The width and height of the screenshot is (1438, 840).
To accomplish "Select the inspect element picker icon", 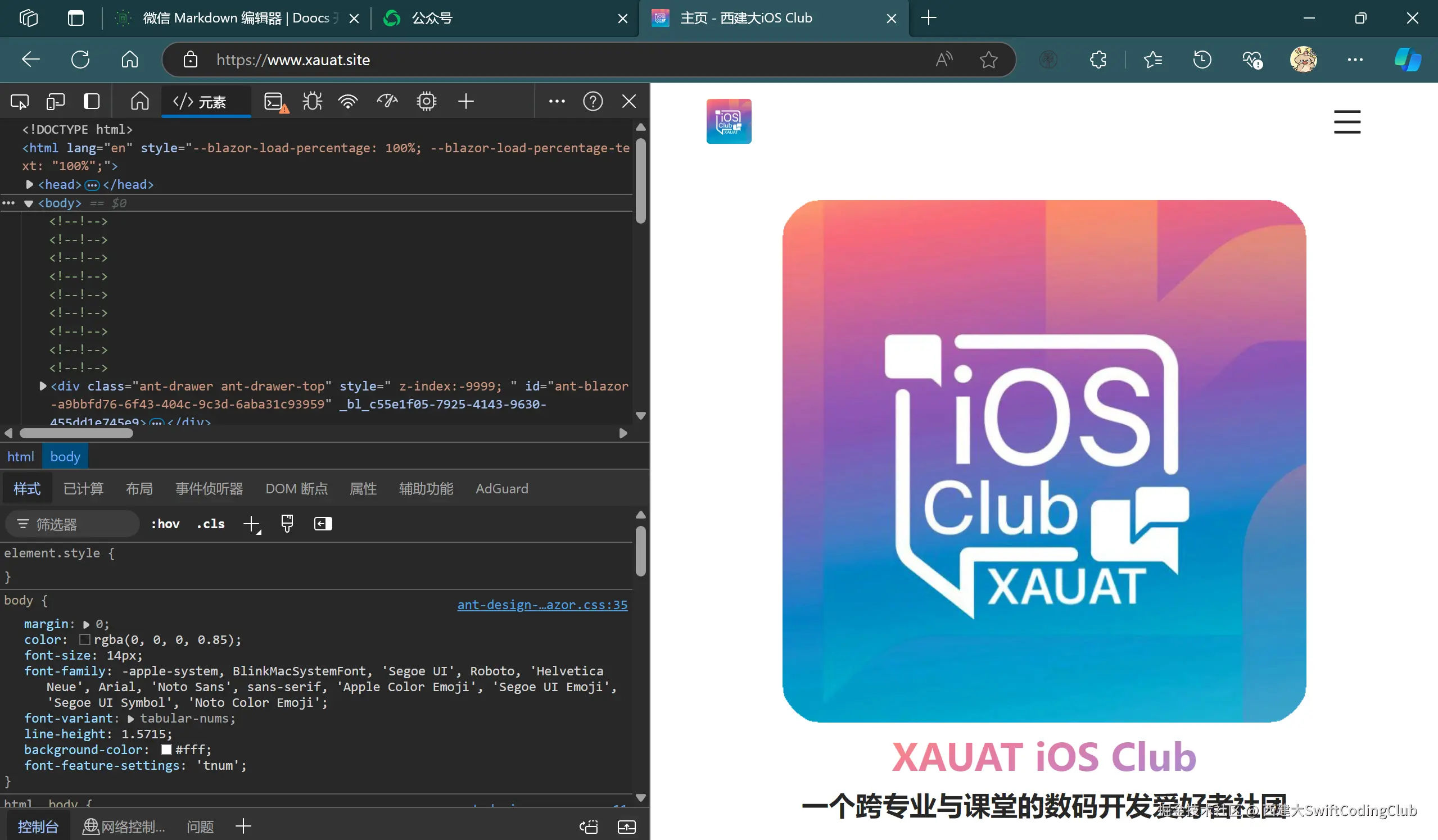I will 20,102.
